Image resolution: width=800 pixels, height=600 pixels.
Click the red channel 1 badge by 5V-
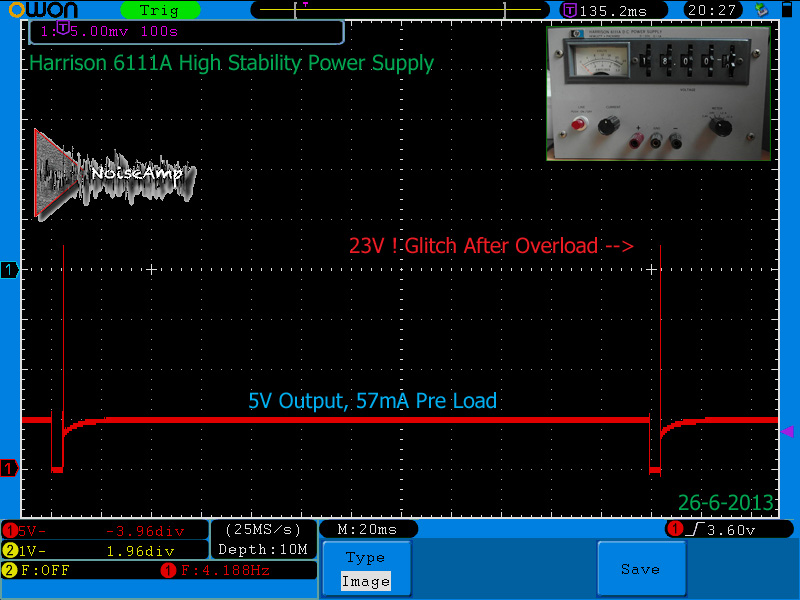[10, 531]
